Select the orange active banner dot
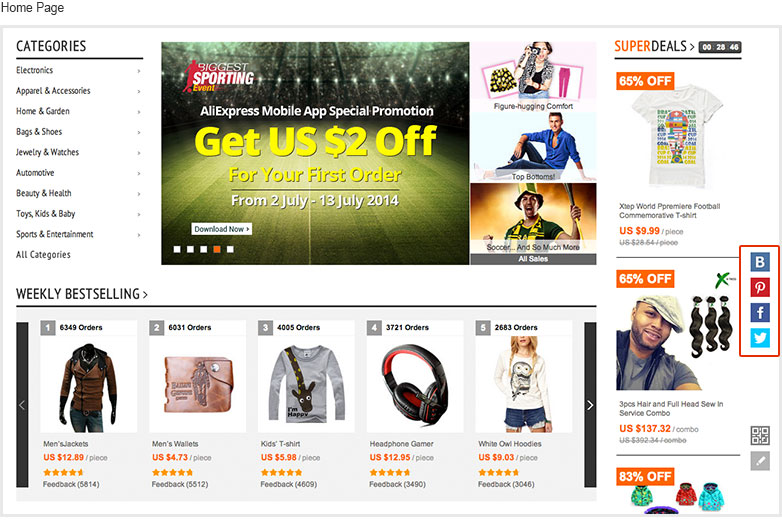Image resolution: width=782 pixels, height=520 pixels. click(217, 249)
